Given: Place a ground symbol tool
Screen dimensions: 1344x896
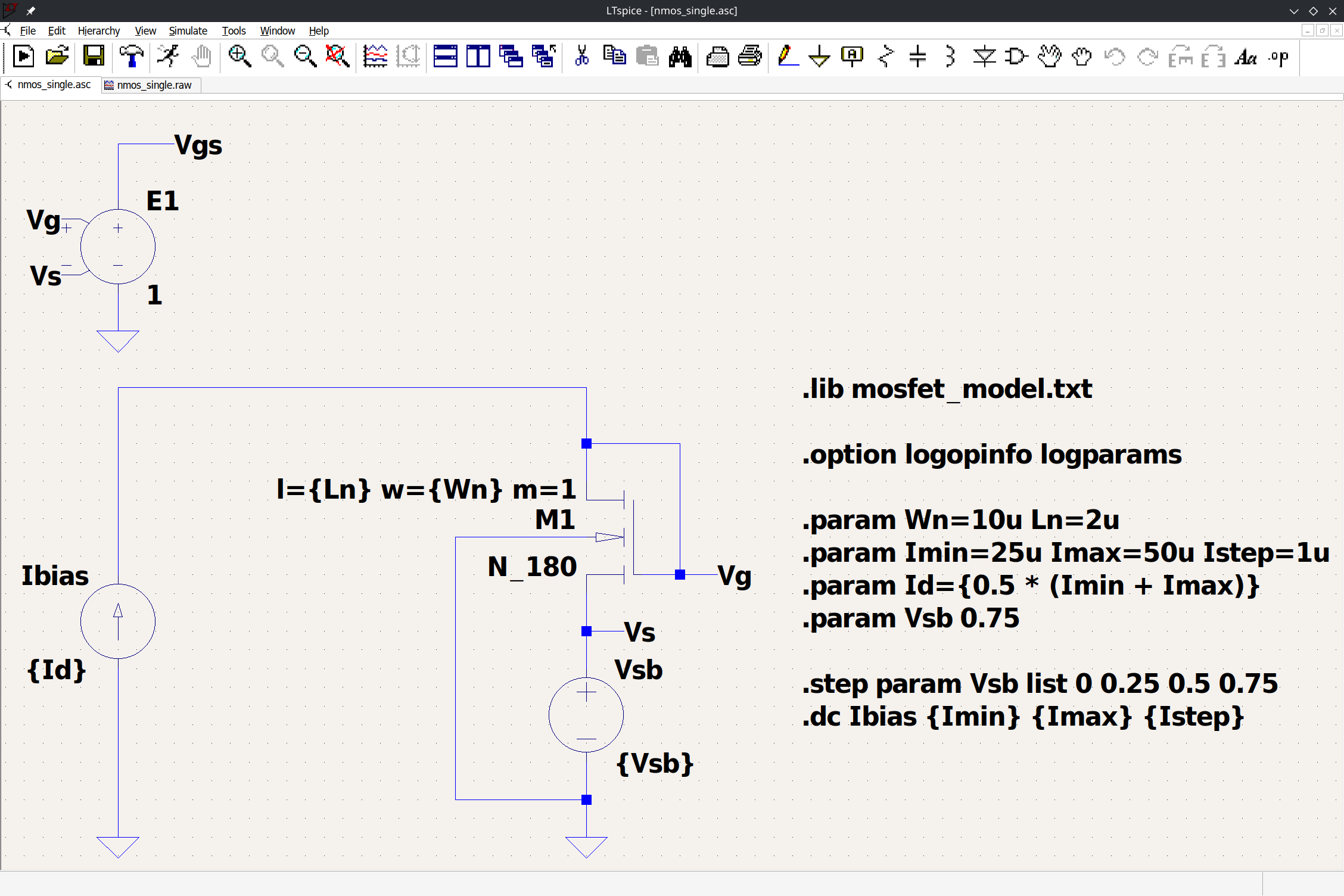Looking at the screenshot, I should click(x=819, y=57).
